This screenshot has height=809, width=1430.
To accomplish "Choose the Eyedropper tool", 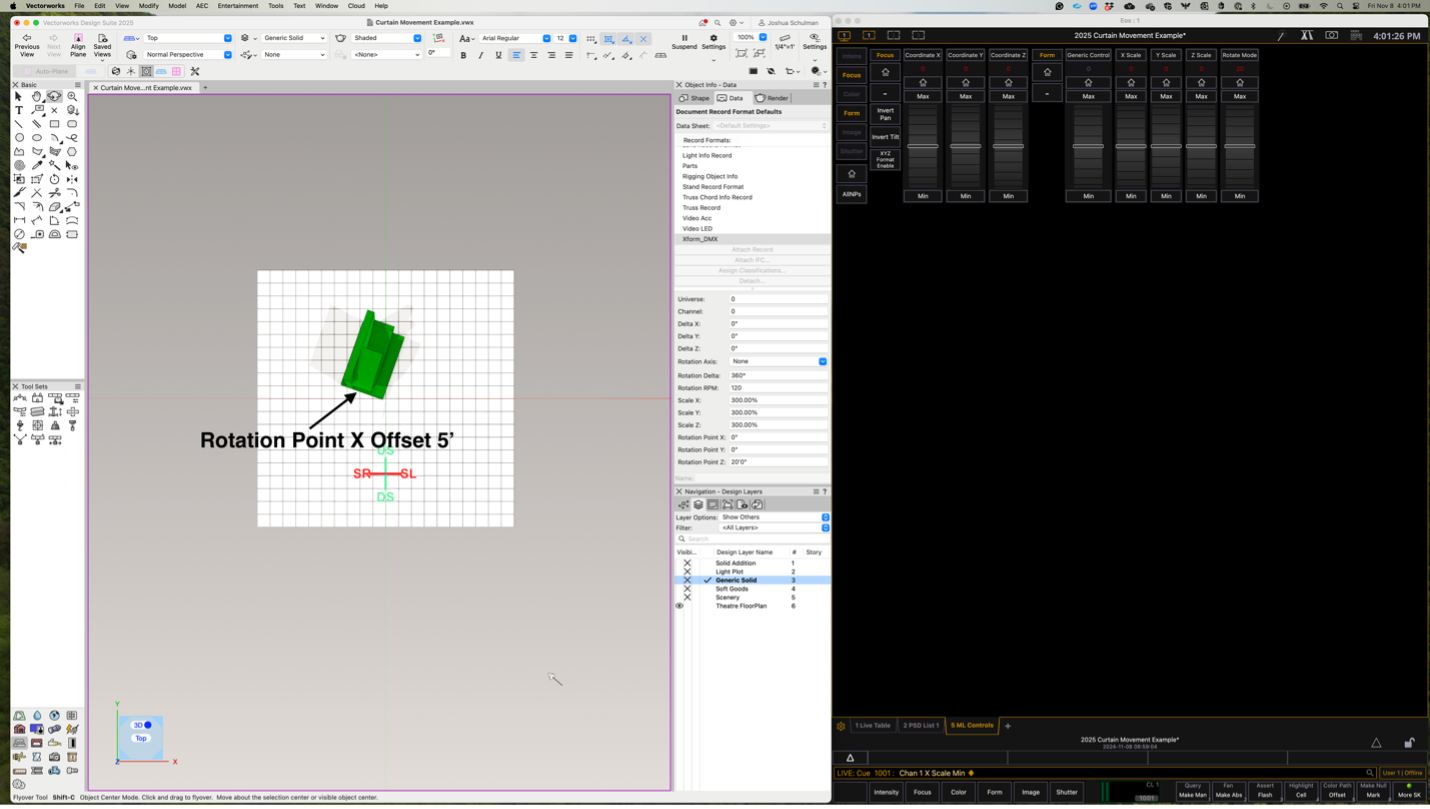I will point(37,165).
